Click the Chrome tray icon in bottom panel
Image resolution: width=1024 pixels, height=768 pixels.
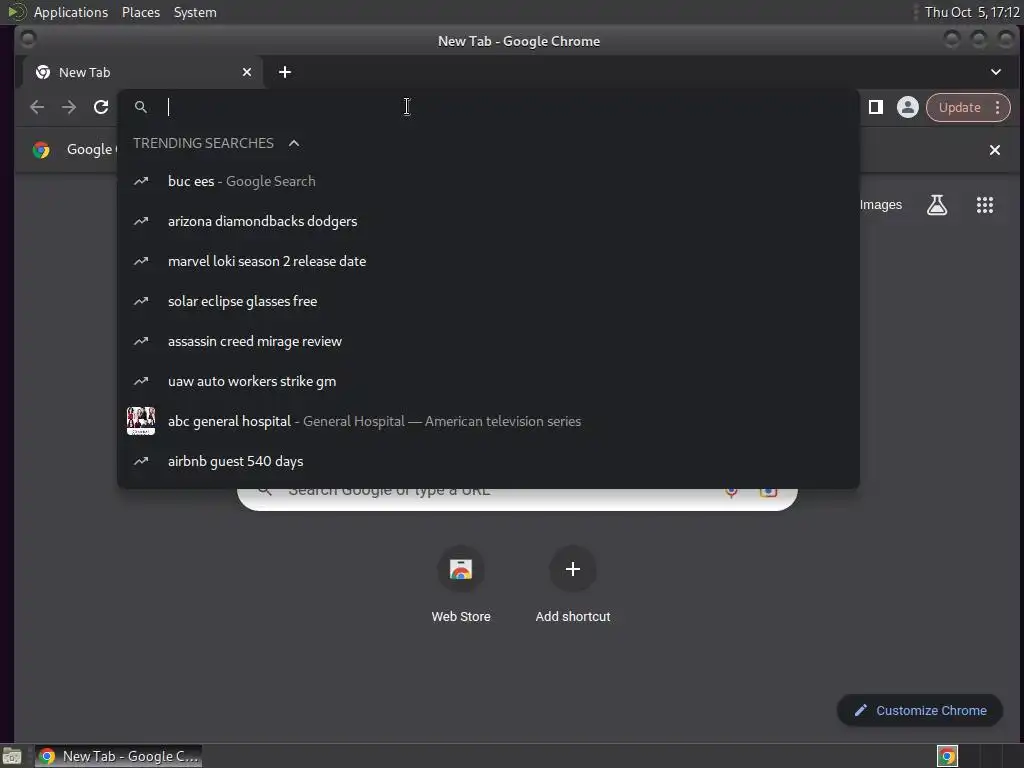(x=947, y=756)
